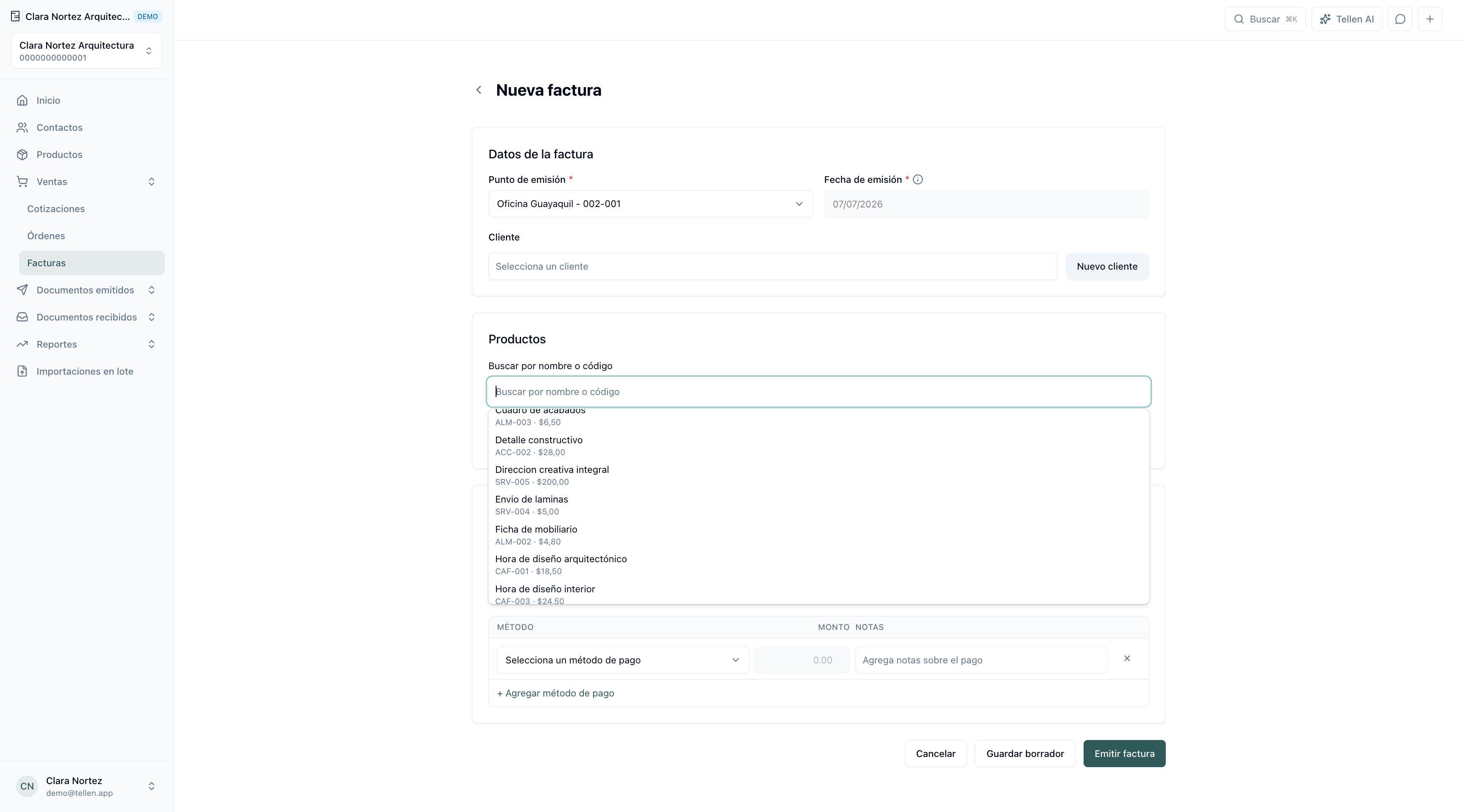Viewport: 1464px width, 812px height.
Task: Open user menu chevron beside Clara Nortez
Action: [151, 787]
